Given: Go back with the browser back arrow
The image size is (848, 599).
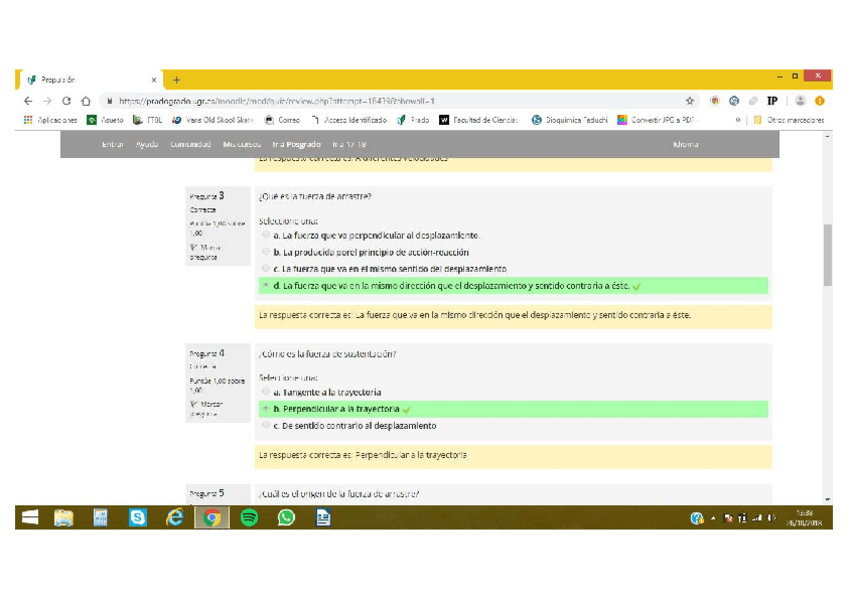Looking at the screenshot, I should click(x=28, y=101).
